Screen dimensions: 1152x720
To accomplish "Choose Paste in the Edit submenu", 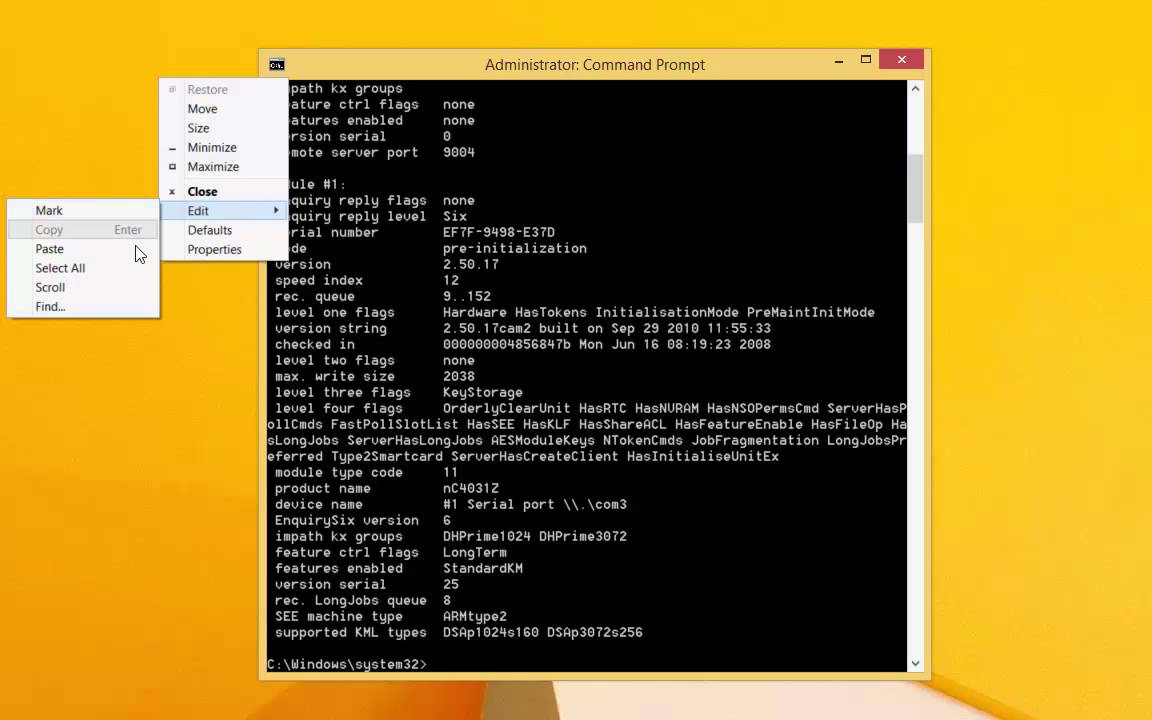I will tap(83, 249).
